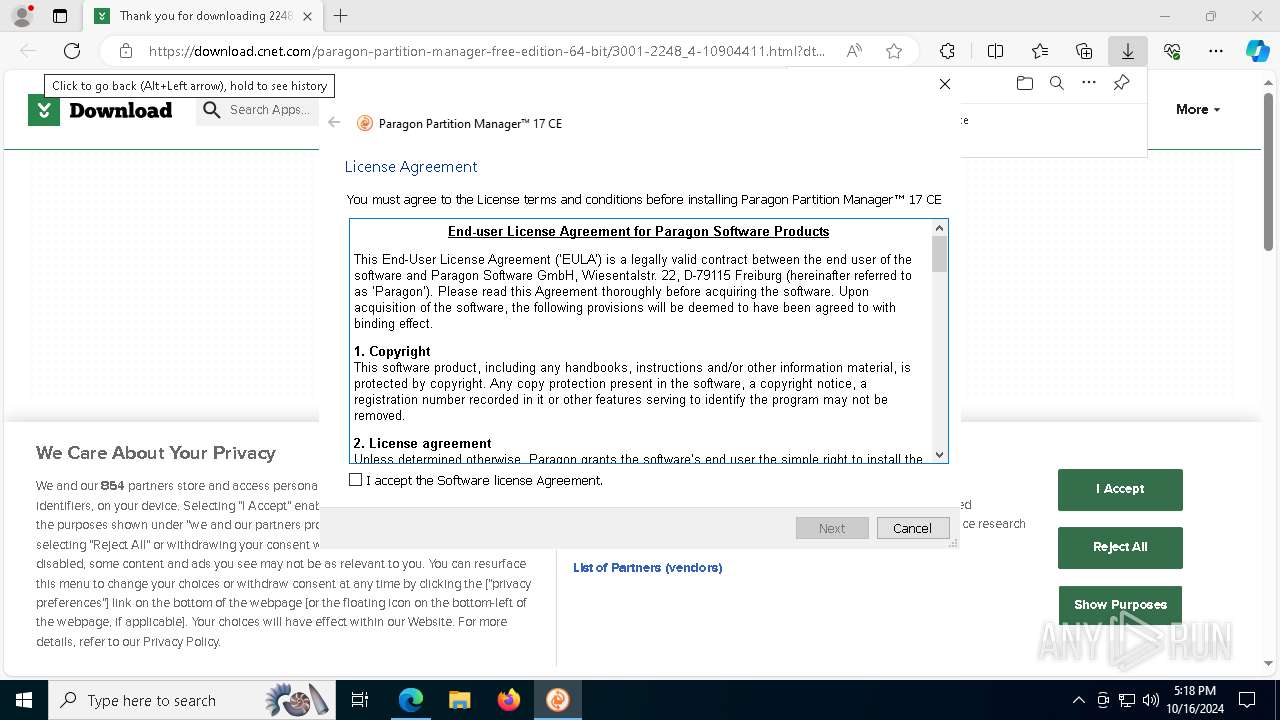This screenshot has width=1280, height=720.
Task: Open Microsoft Edge from taskbar
Action: point(411,700)
